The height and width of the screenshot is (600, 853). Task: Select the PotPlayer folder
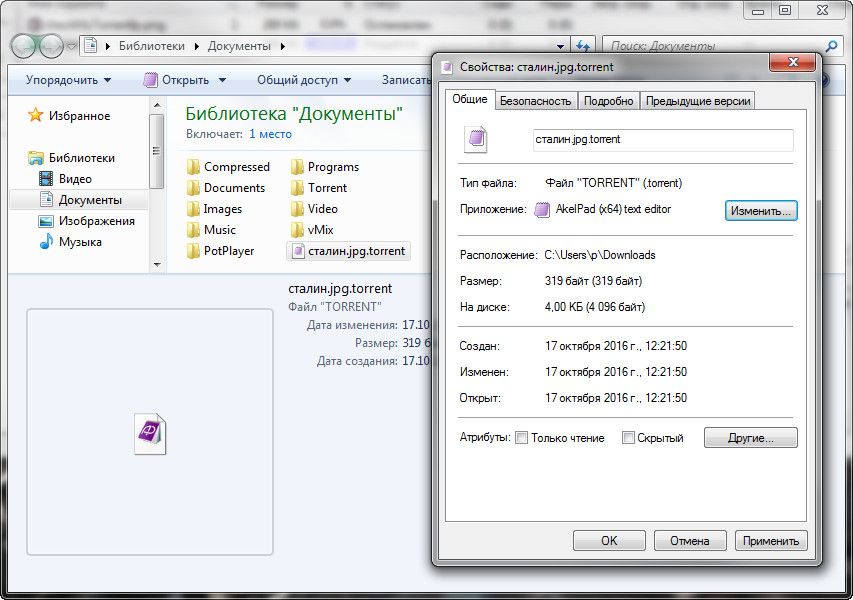coord(221,251)
